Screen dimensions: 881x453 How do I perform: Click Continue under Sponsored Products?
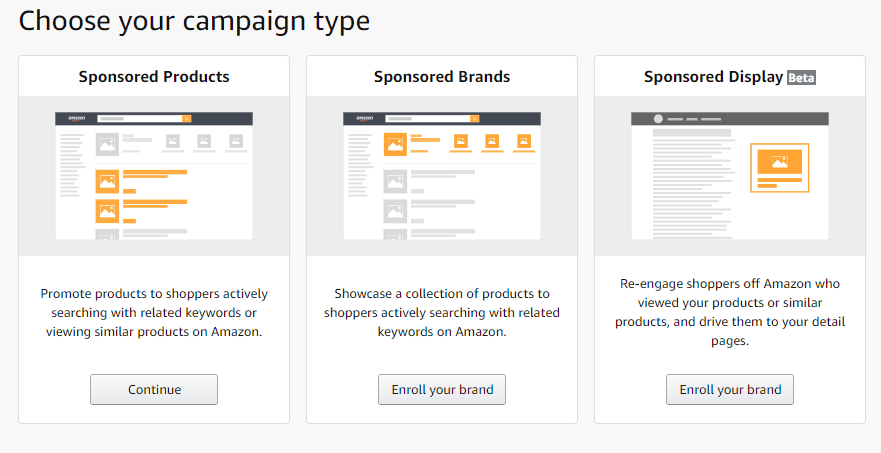pyautogui.click(x=154, y=389)
